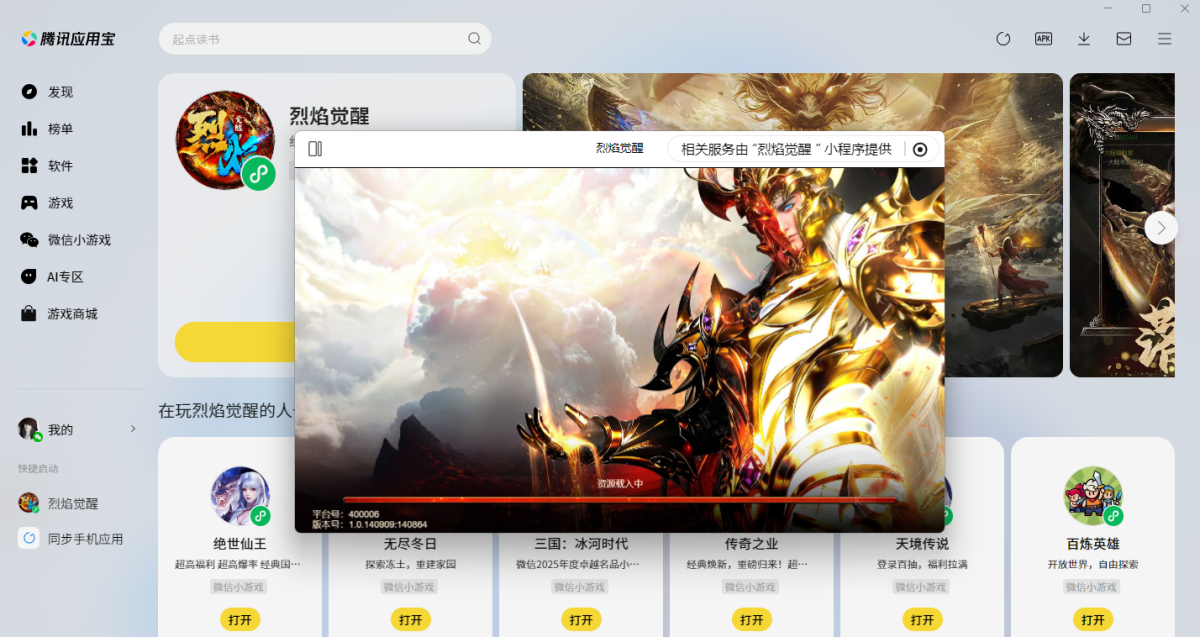Switch to the 榜单 rankings section
This screenshot has height=637, width=1200.
point(31,128)
